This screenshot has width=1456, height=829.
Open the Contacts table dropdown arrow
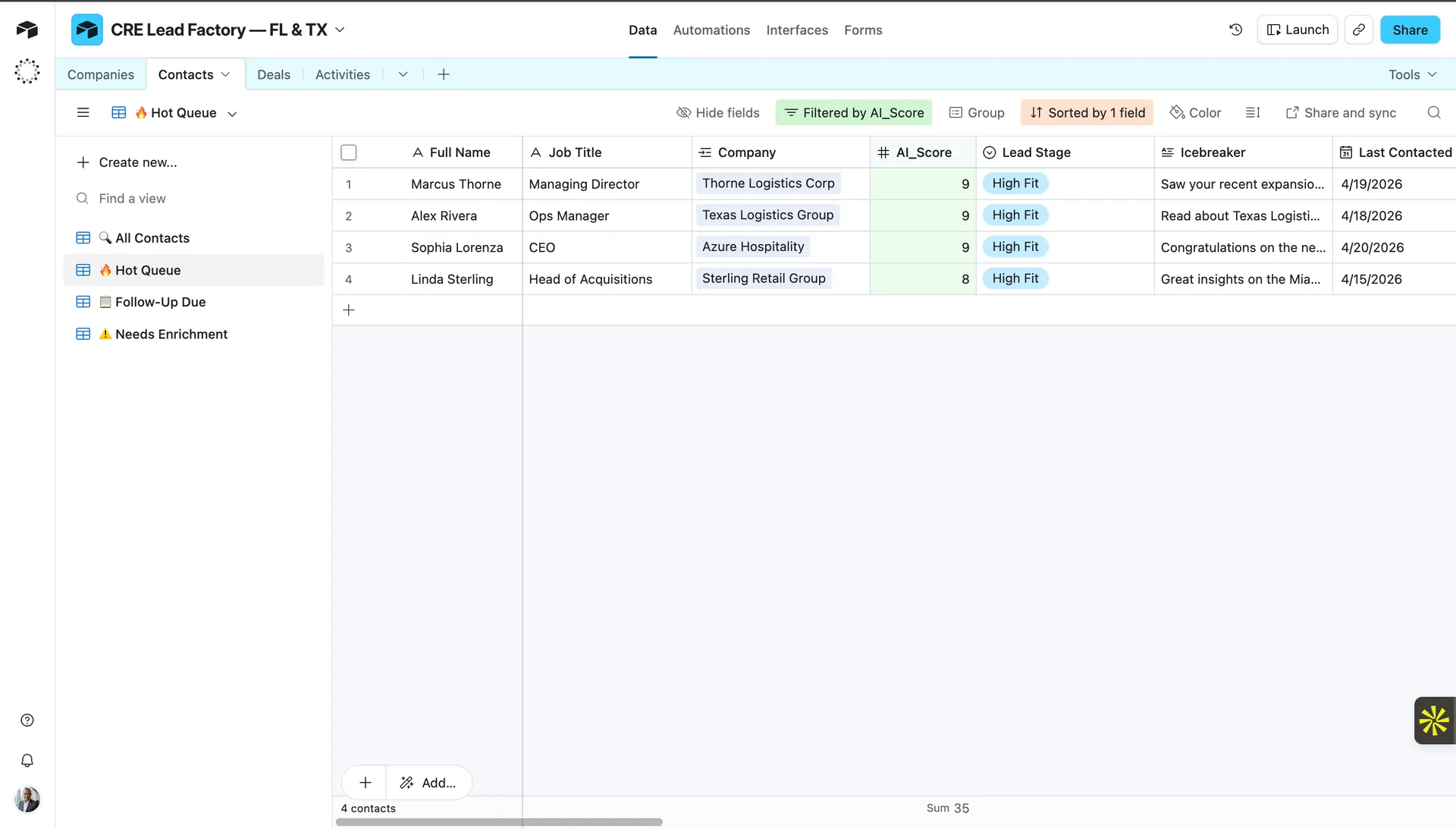[x=225, y=74]
